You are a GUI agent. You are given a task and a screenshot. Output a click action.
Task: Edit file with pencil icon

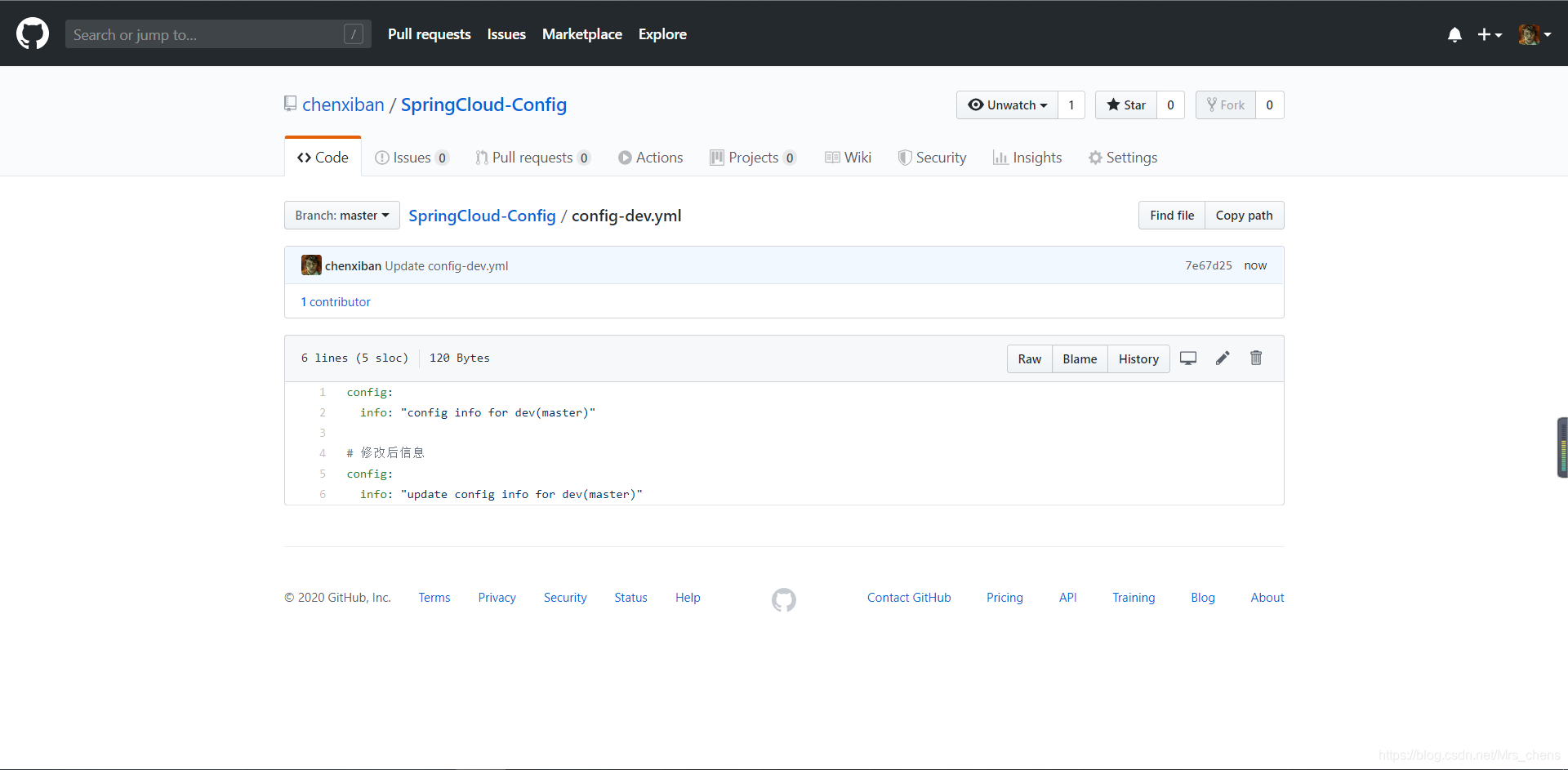click(1223, 358)
